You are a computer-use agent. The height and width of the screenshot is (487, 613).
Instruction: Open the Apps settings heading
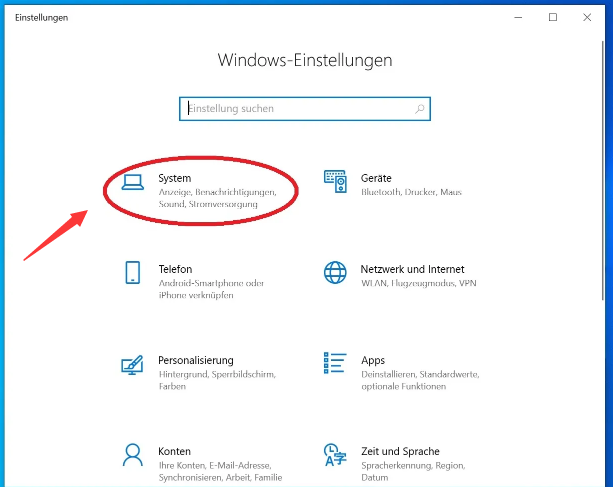tap(373, 360)
